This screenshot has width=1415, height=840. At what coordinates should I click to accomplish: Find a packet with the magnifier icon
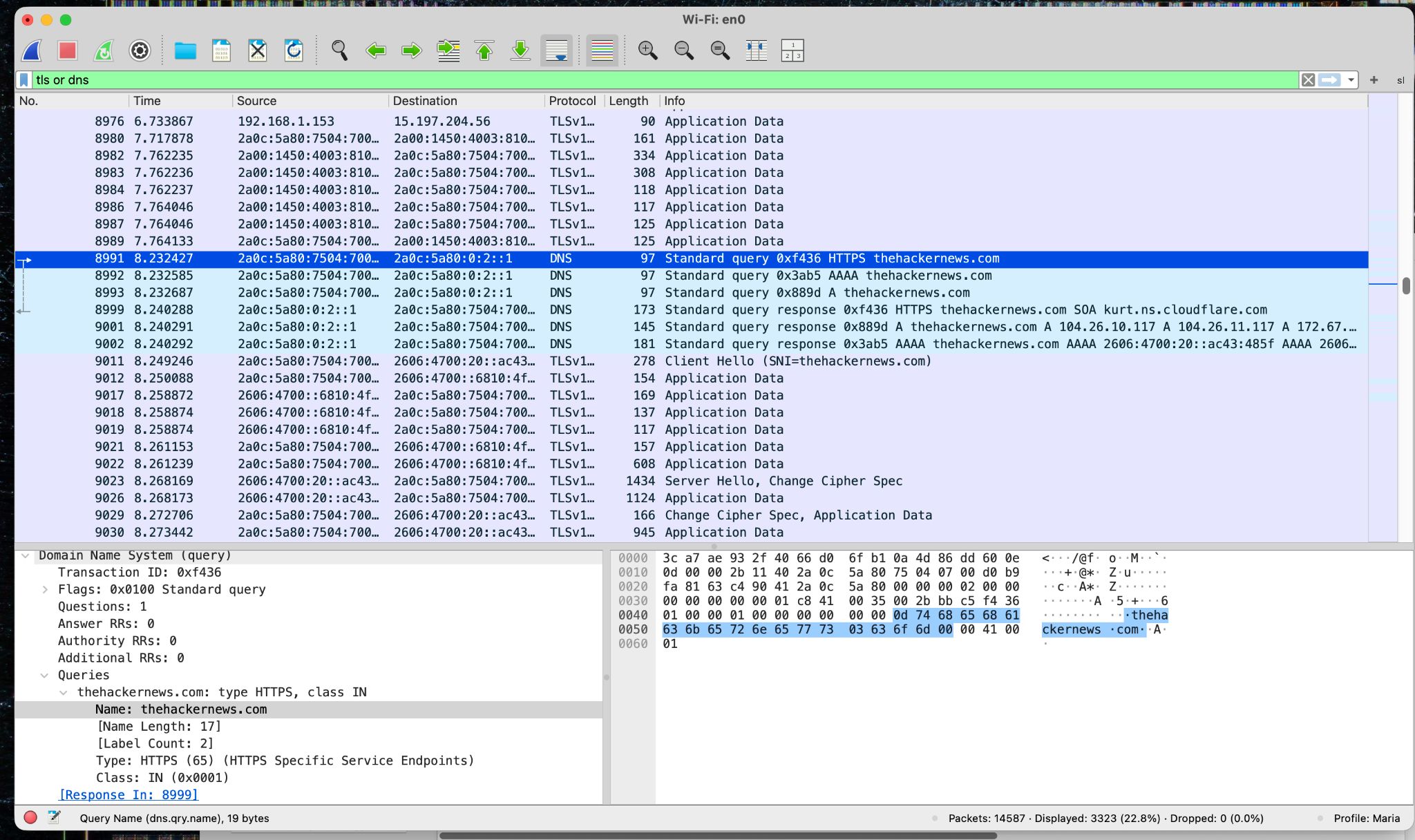339,50
